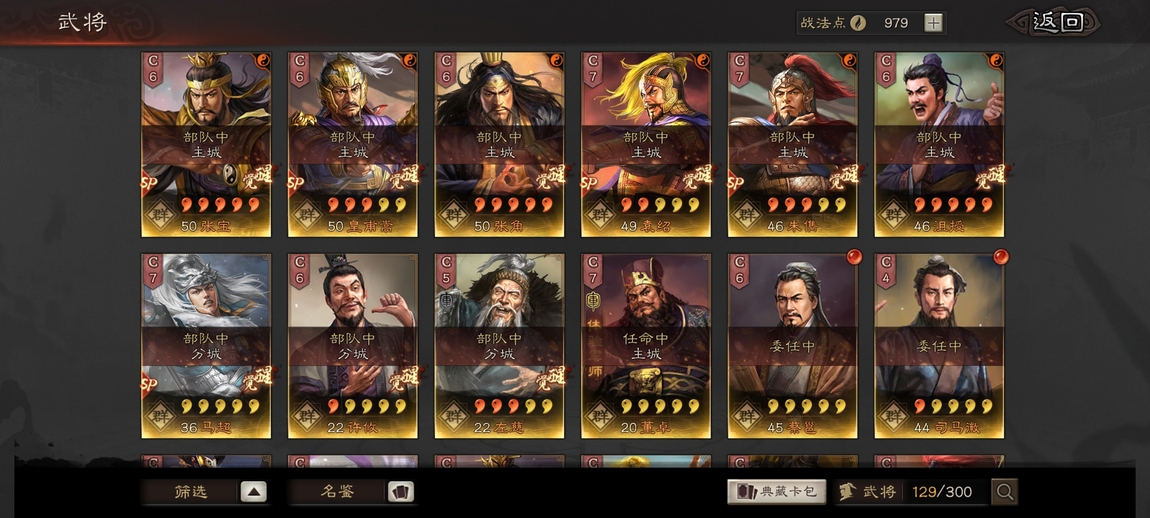Expand the 筛选 filter arrow

coord(253,492)
